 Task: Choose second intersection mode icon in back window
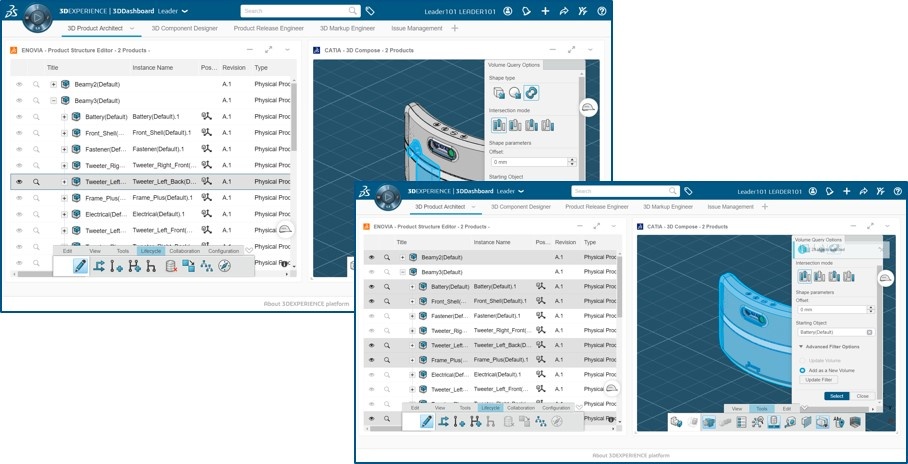point(515,125)
